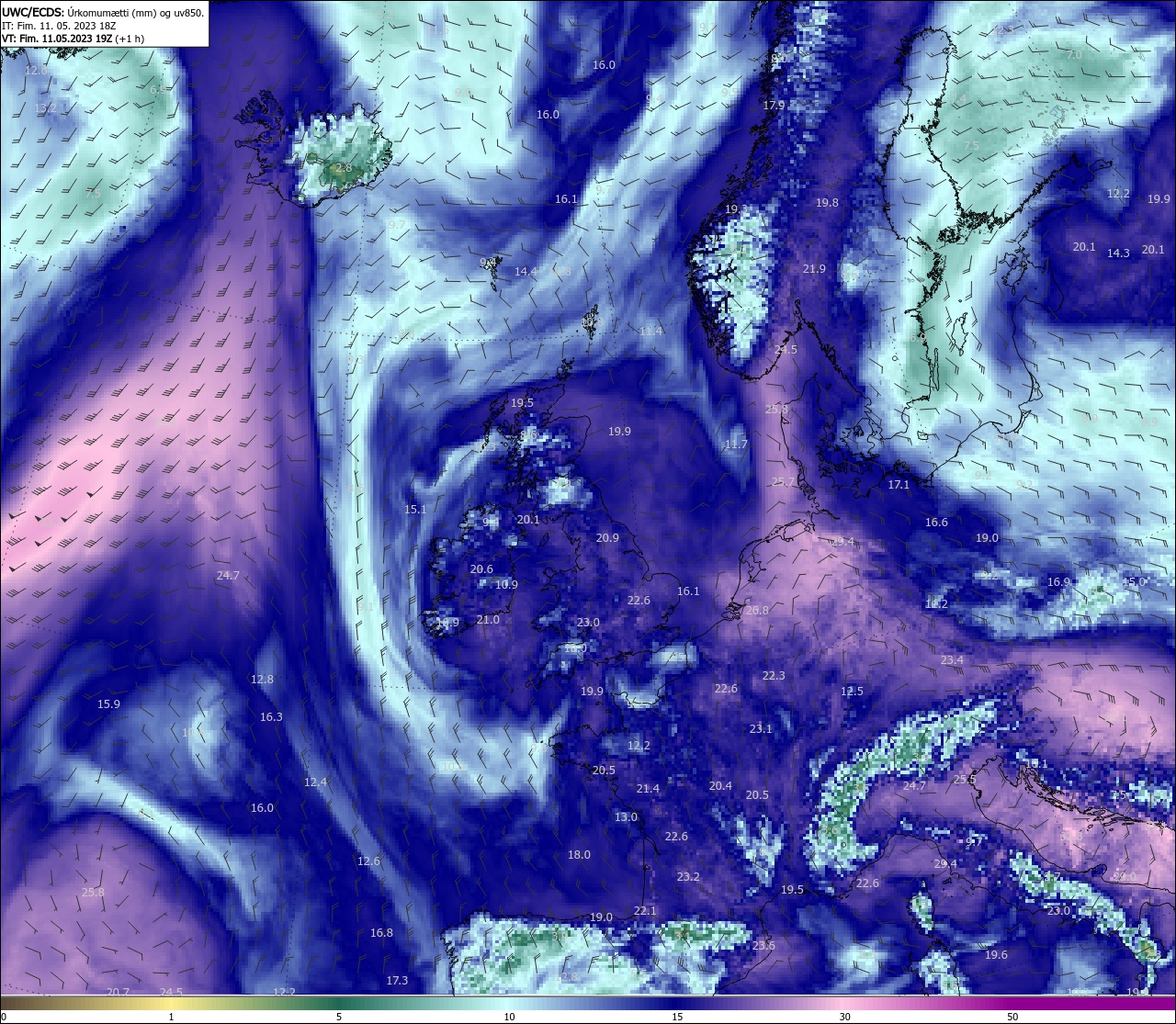The image size is (1176, 1024).
Task: Click the 17.3 value near the bottom edge
Action: point(397,981)
